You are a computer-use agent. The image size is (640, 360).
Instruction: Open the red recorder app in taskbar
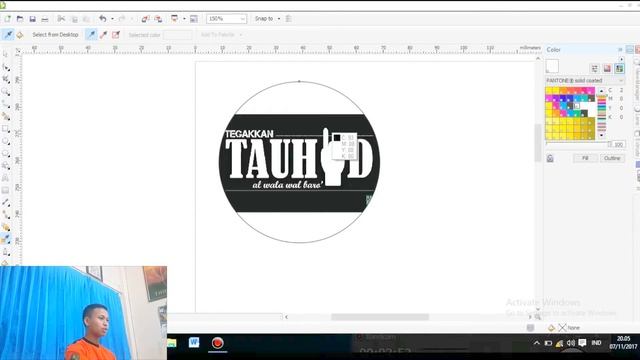tap(218, 342)
